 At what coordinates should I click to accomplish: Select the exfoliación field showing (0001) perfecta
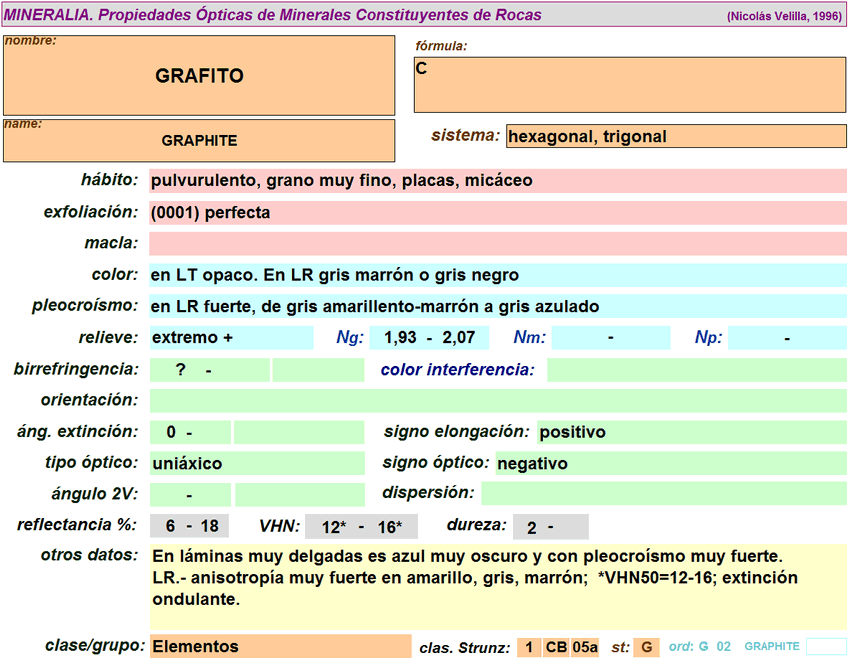[x=498, y=213]
